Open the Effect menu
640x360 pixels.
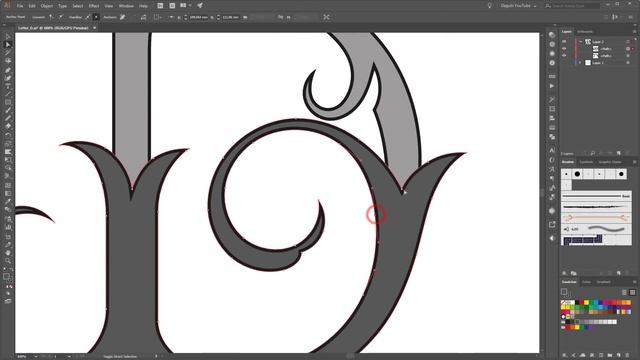click(x=94, y=6)
